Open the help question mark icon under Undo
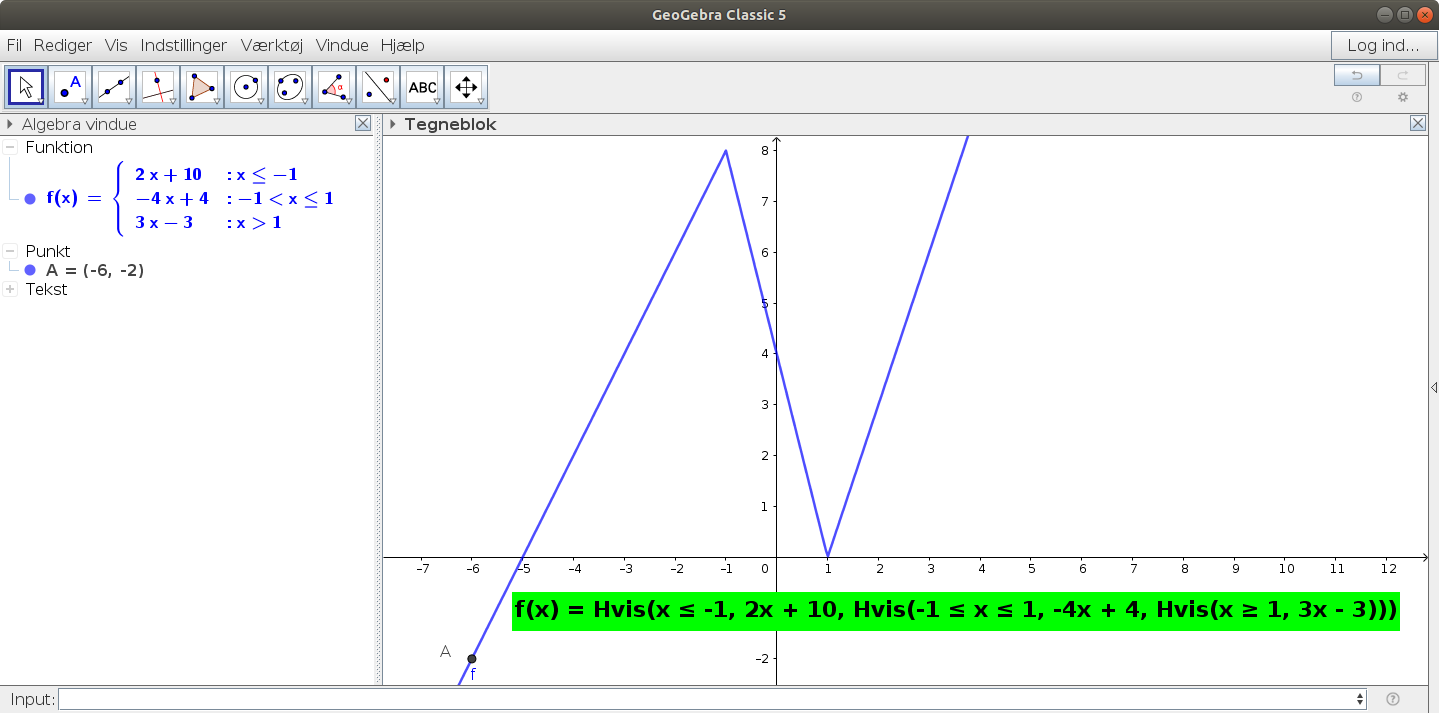Screen dimensions: 1439x713 pos(1357,97)
